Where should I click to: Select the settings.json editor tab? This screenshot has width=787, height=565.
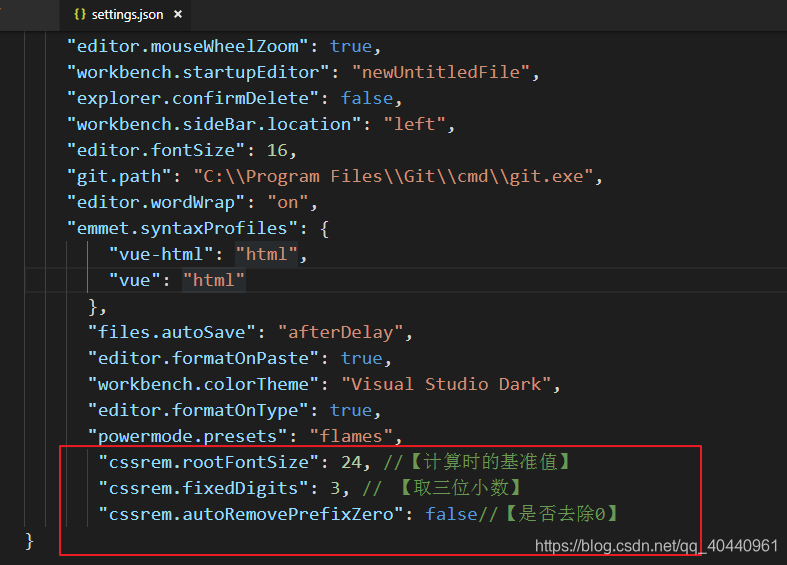coord(125,15)
